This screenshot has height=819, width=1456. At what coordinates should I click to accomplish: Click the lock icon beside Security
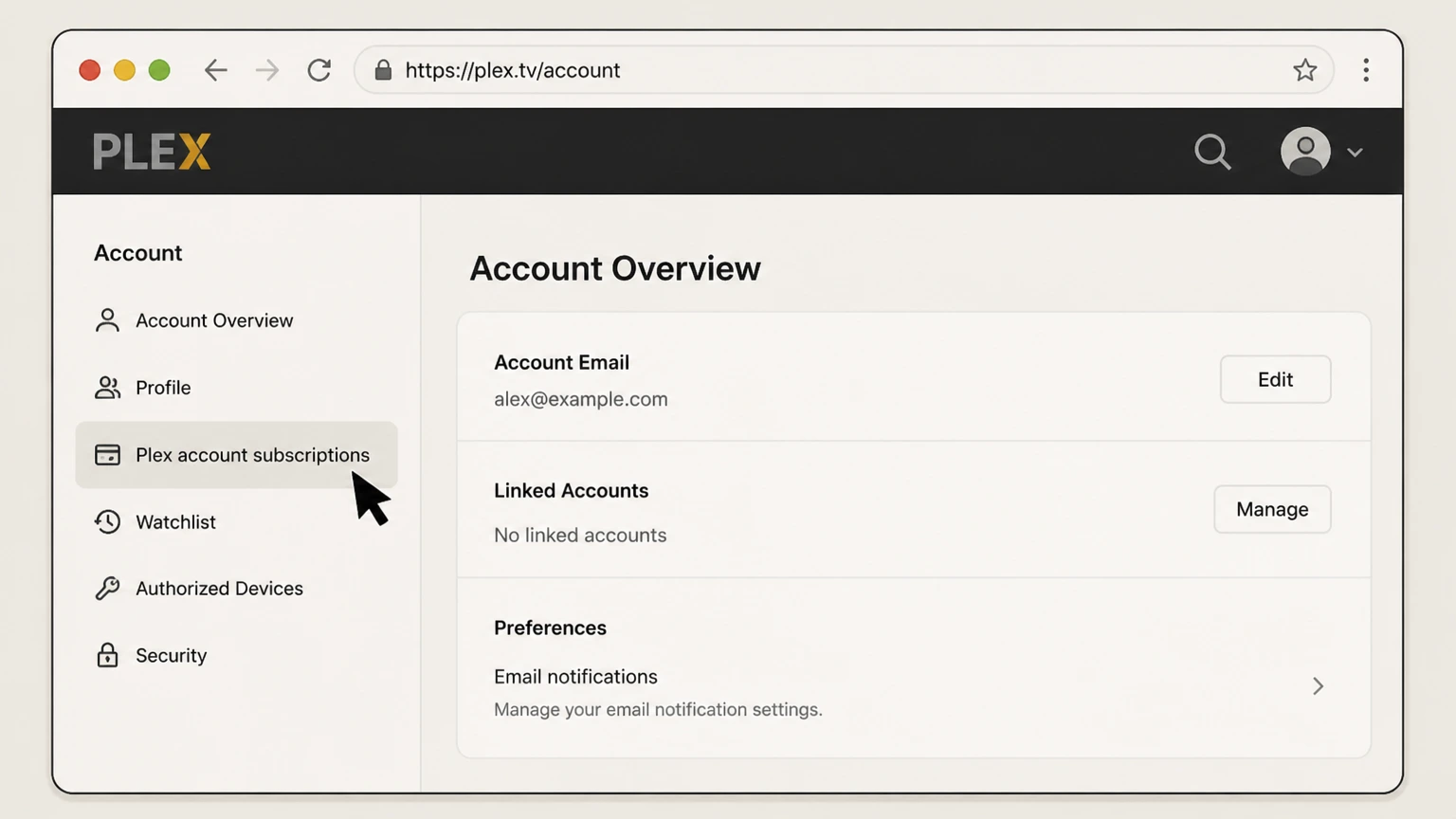click(107, 655)
